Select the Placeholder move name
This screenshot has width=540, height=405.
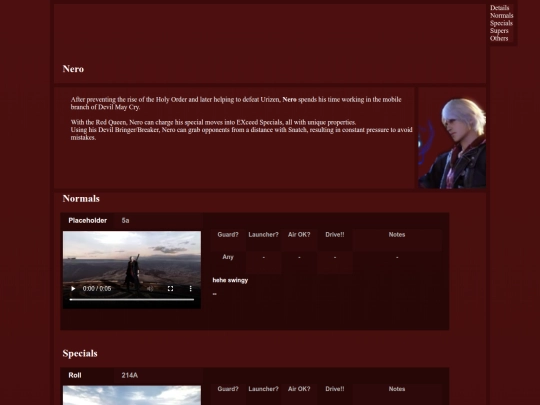[87, 220]
